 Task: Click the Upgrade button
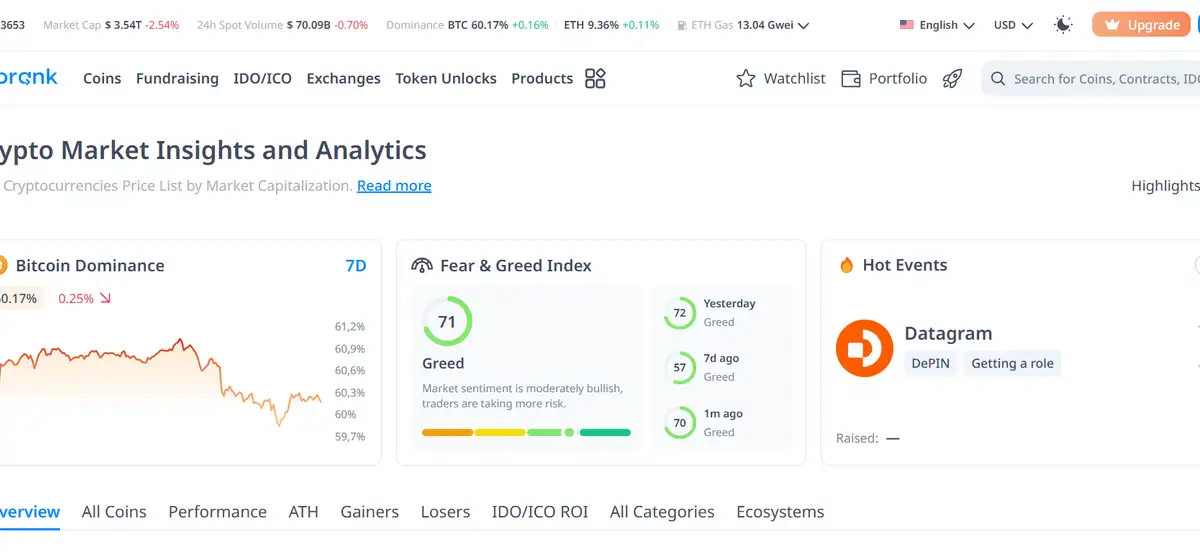[x=1141, y=25]
